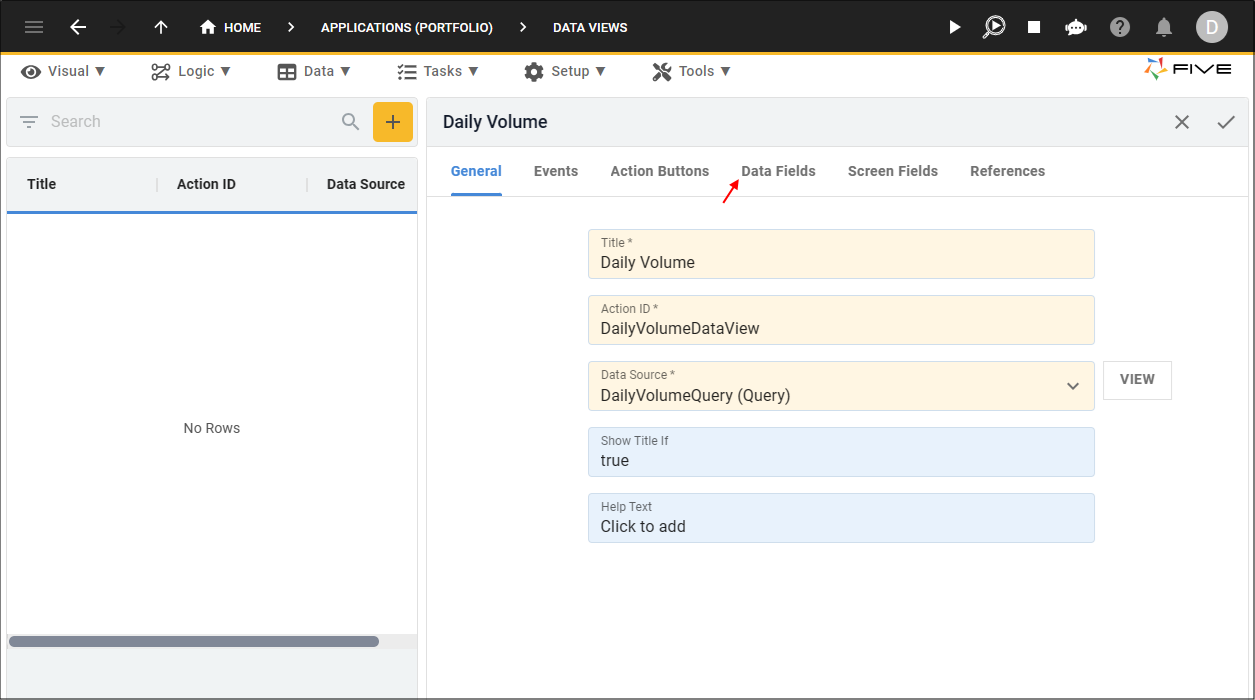This screenshot has height=700, width=1255.
Task: Edit the Action ID field
Action: tap(841, 320)
